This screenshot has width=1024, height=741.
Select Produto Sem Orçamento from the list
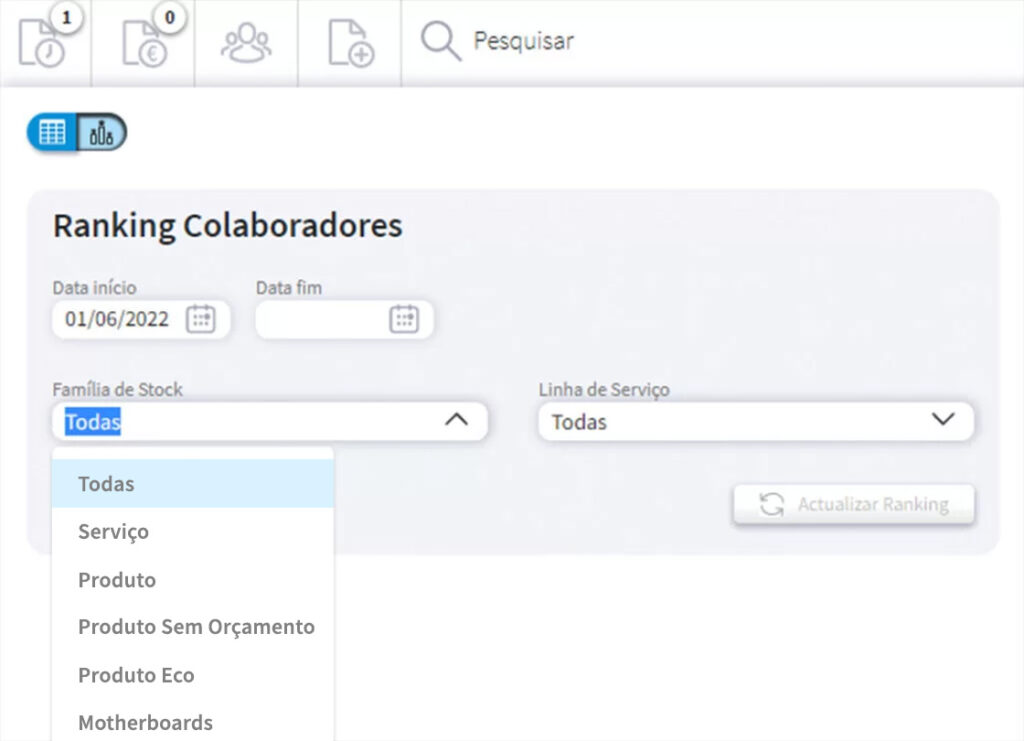point(196,627)
